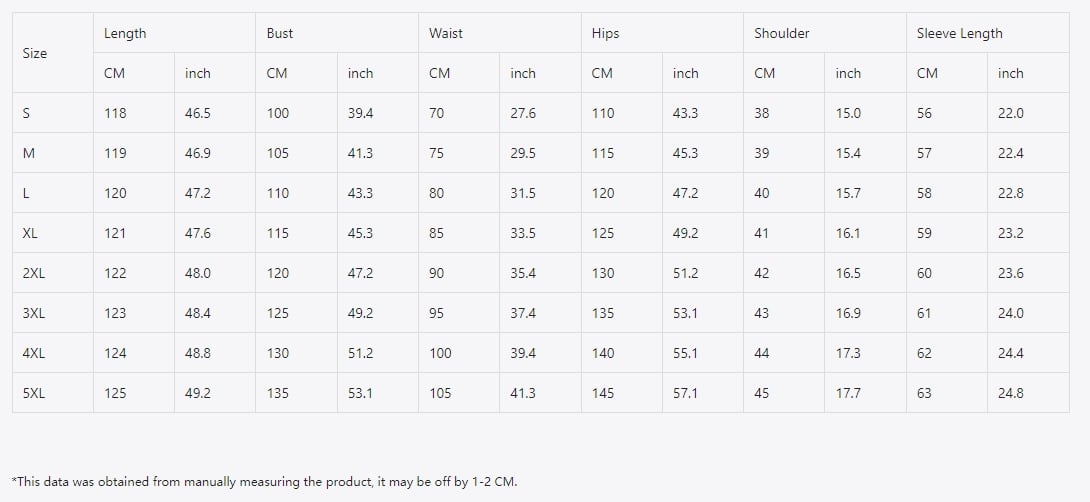Click the 46.5 inch length cell
This screenshot has height=502, width=1090.
(x=215, y=113)
